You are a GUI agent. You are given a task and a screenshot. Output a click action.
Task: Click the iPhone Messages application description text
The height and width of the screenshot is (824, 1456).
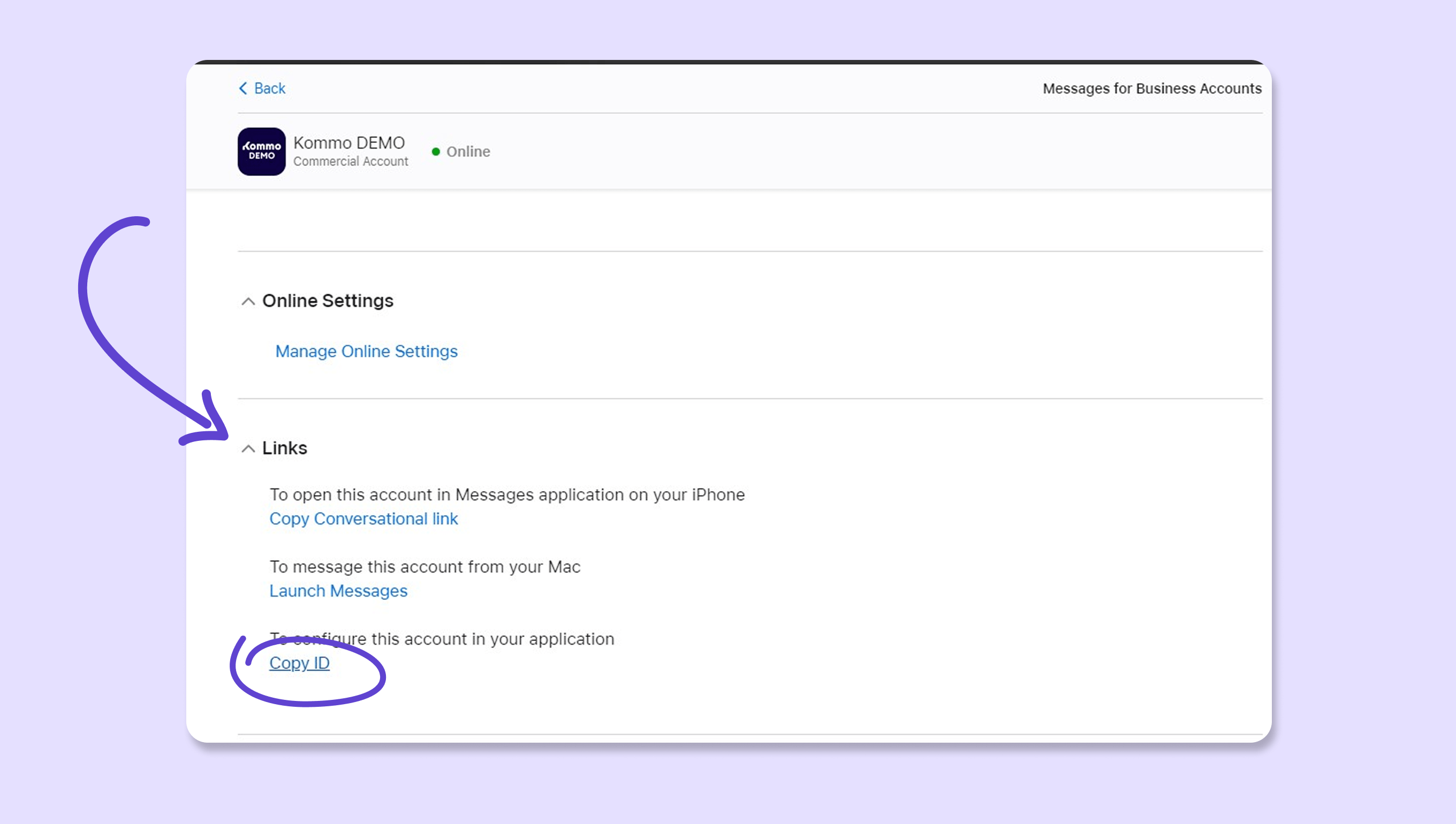[x=507, y=494]
